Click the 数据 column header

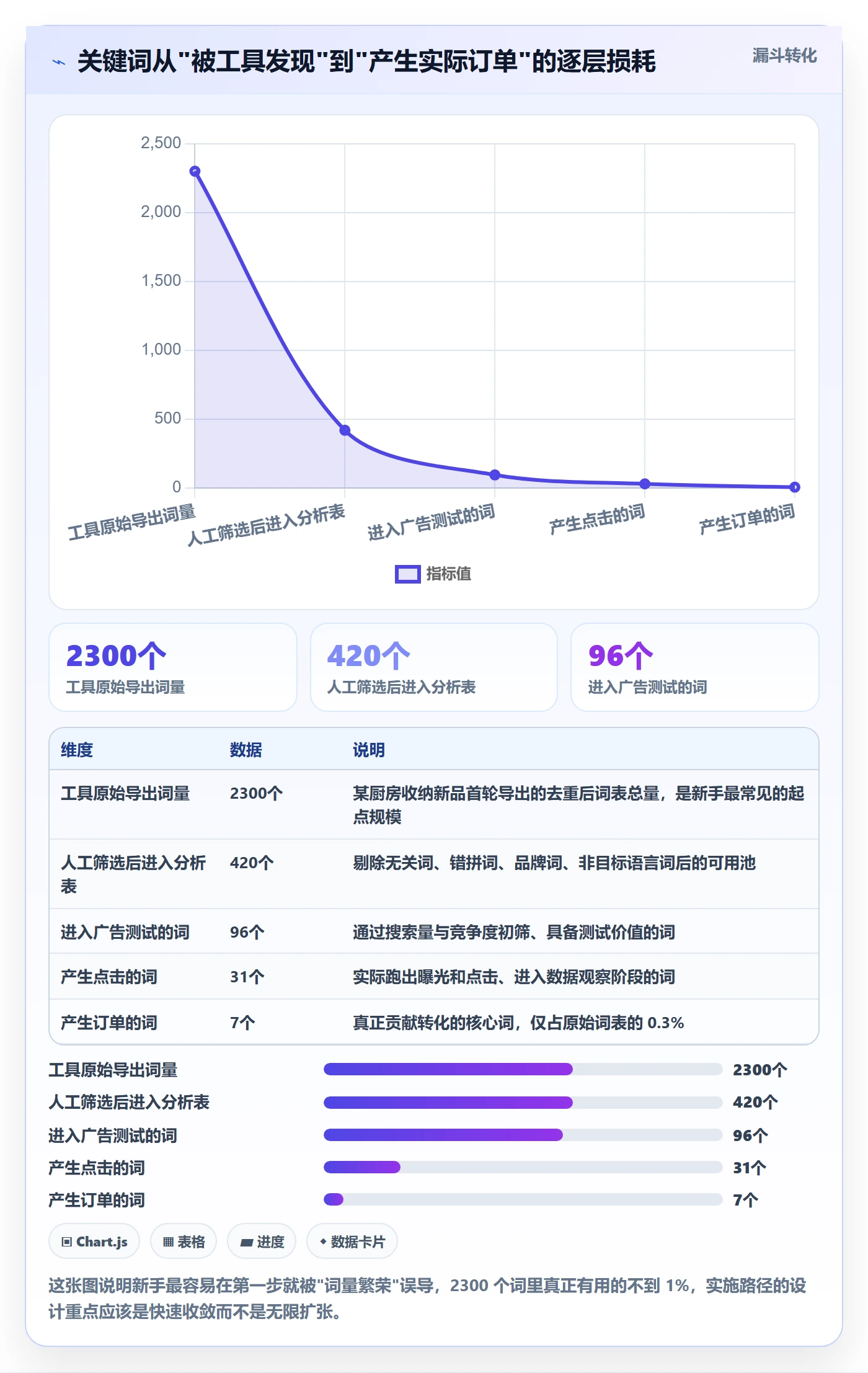[246, 750]
